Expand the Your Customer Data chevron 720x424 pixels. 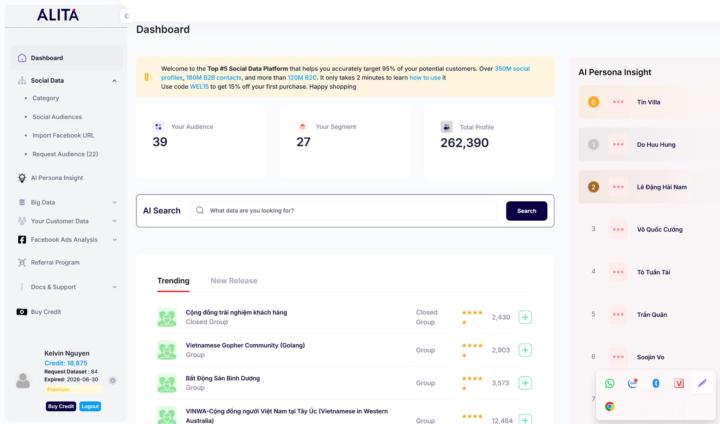(114, 221)
